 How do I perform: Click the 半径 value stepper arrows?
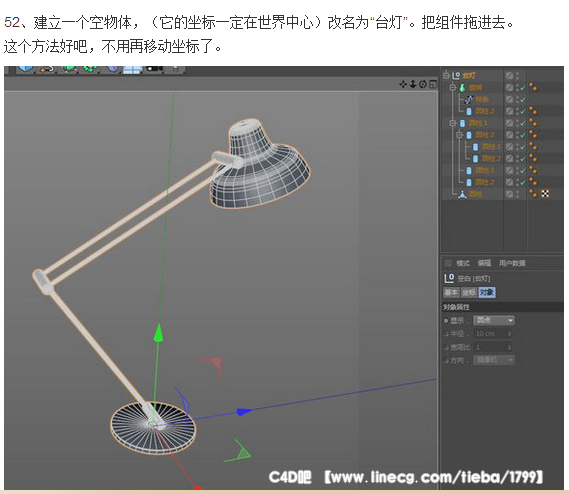tap(509, 334)
